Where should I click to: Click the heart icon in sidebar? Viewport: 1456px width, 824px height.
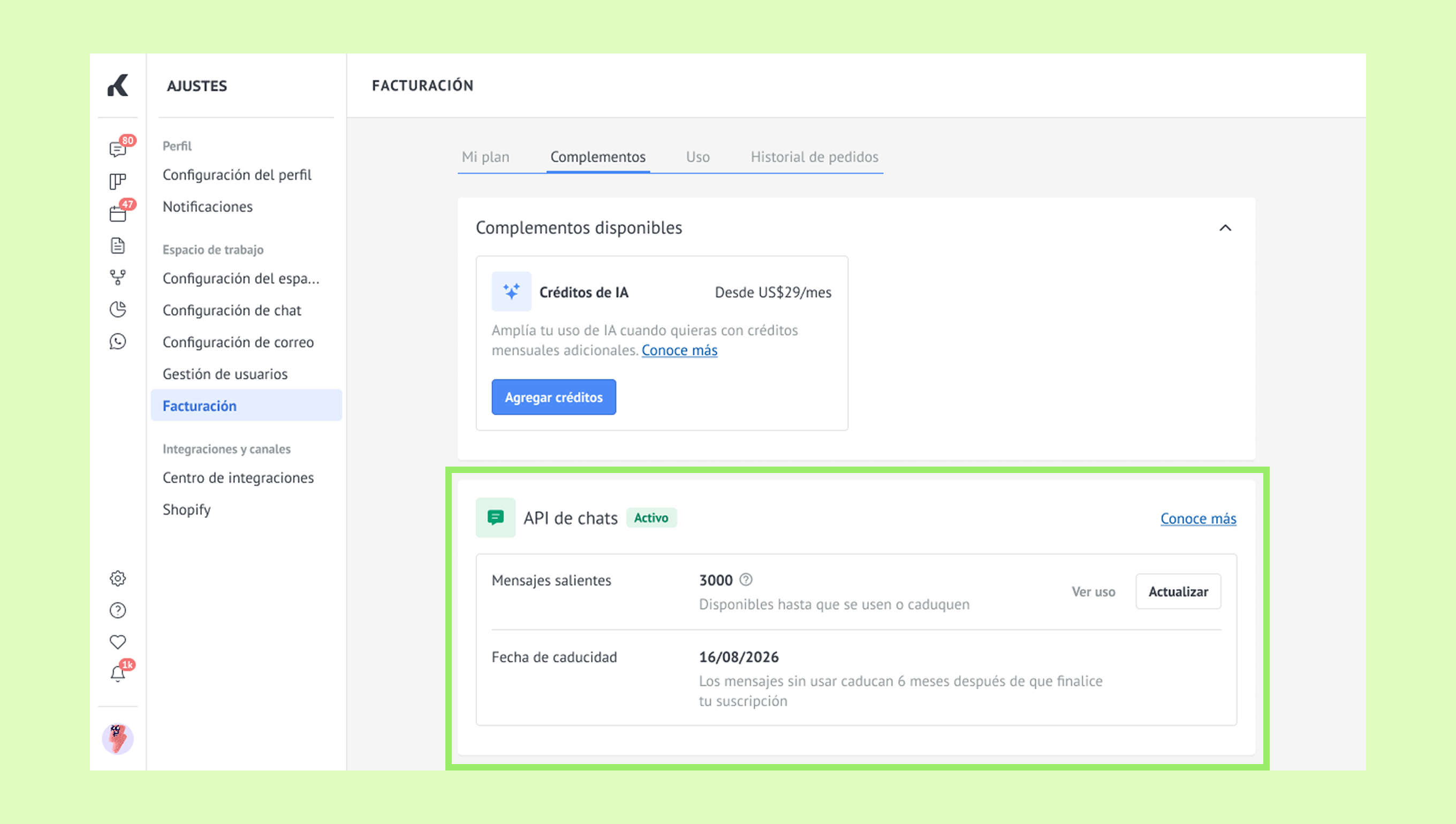click(118, 642)
